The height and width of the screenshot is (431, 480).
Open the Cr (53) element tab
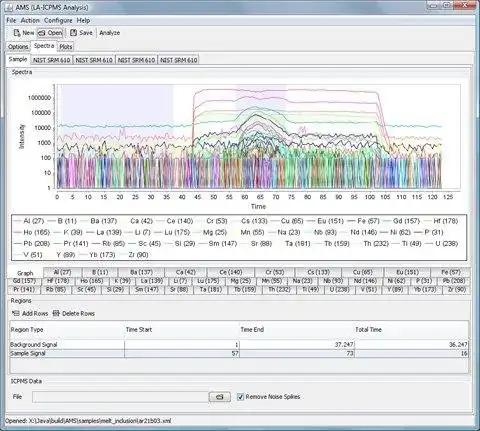(275, 272)
